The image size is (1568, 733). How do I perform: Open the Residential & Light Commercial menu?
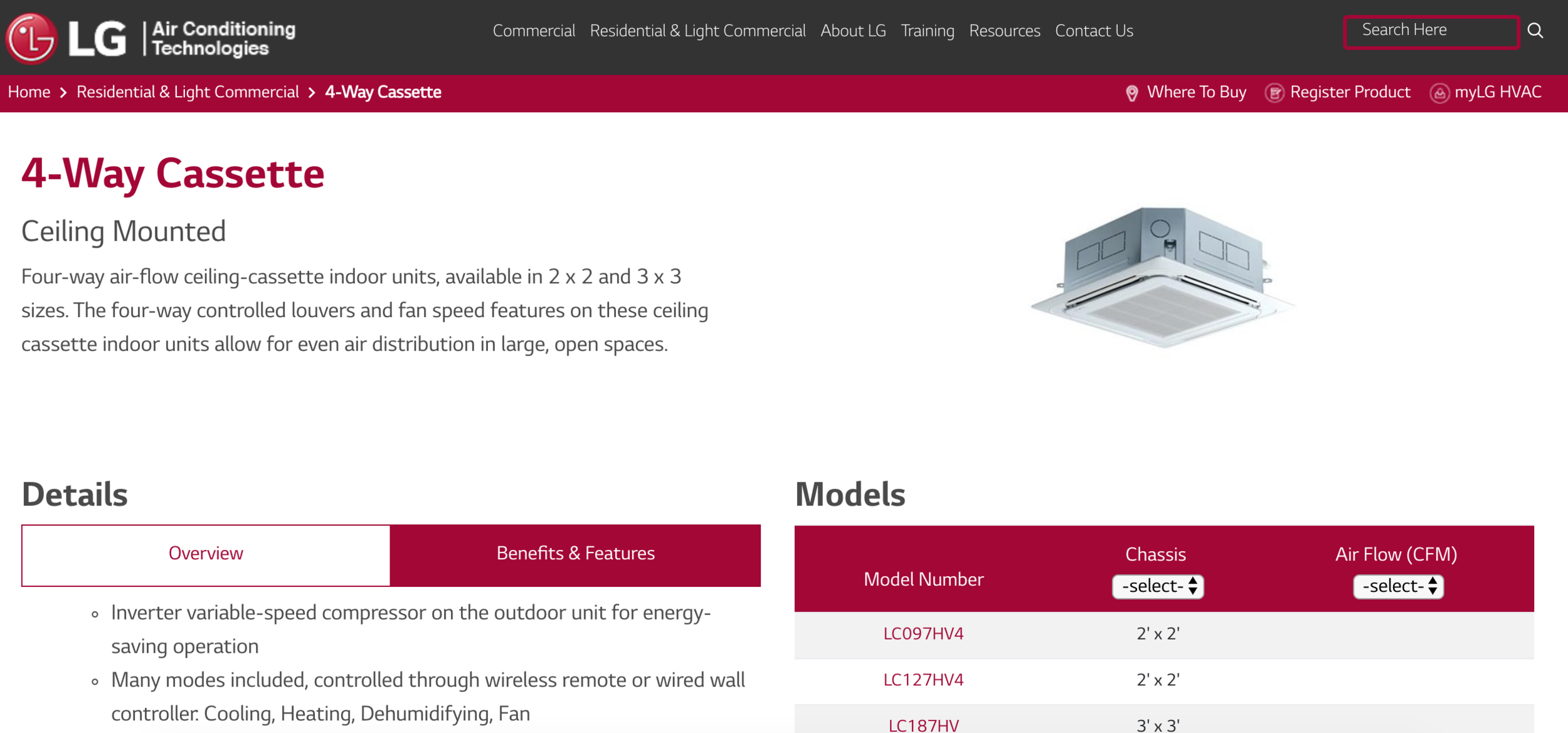(x=697, y=31)
